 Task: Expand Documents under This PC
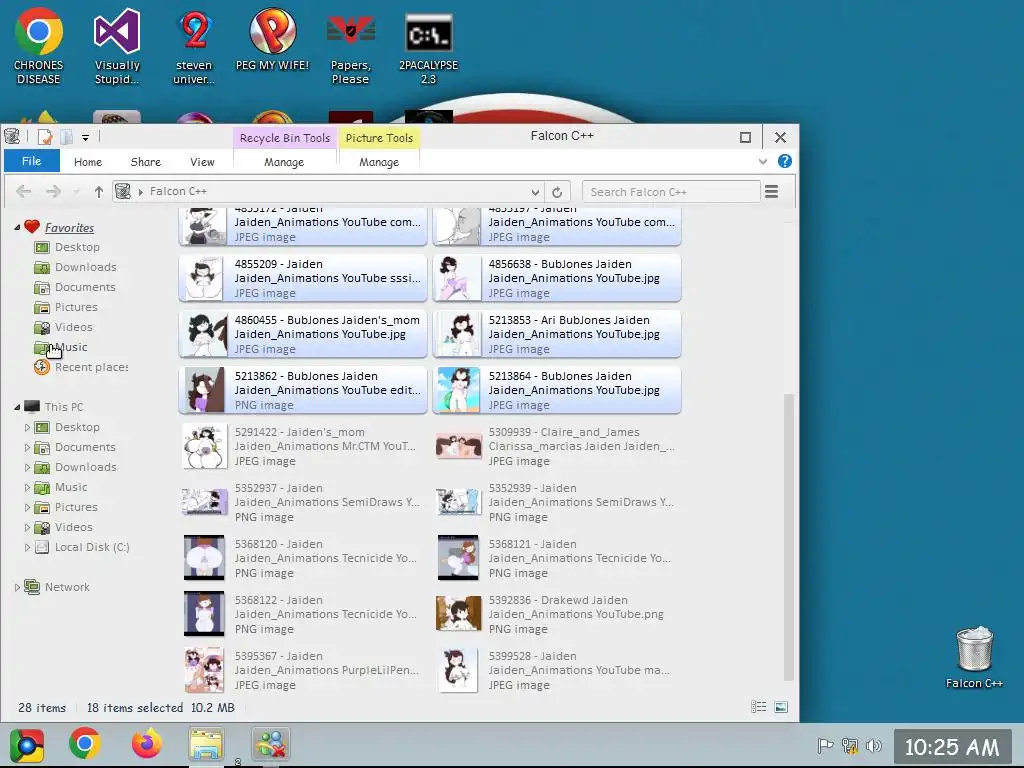pyautogui.click(x=27, y=447)
